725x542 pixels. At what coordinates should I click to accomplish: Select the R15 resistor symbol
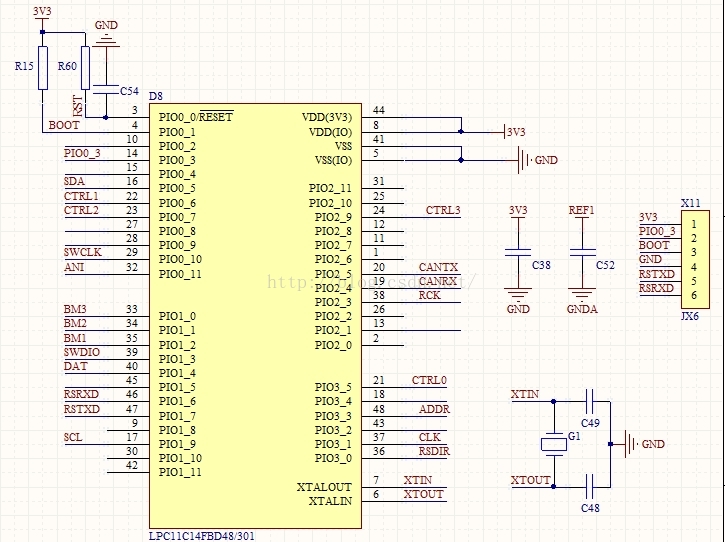click(x=43, y=68)
